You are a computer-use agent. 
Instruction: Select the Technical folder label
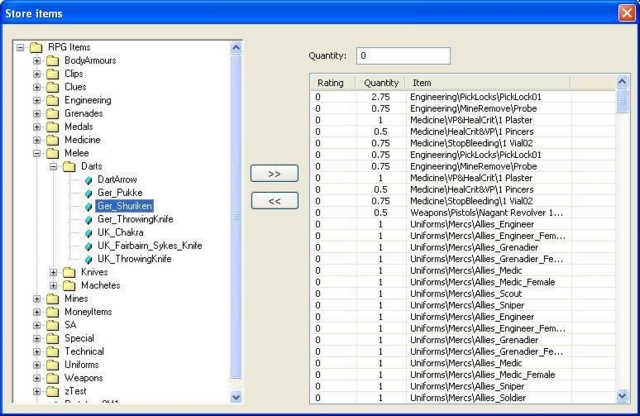[84, 351]
